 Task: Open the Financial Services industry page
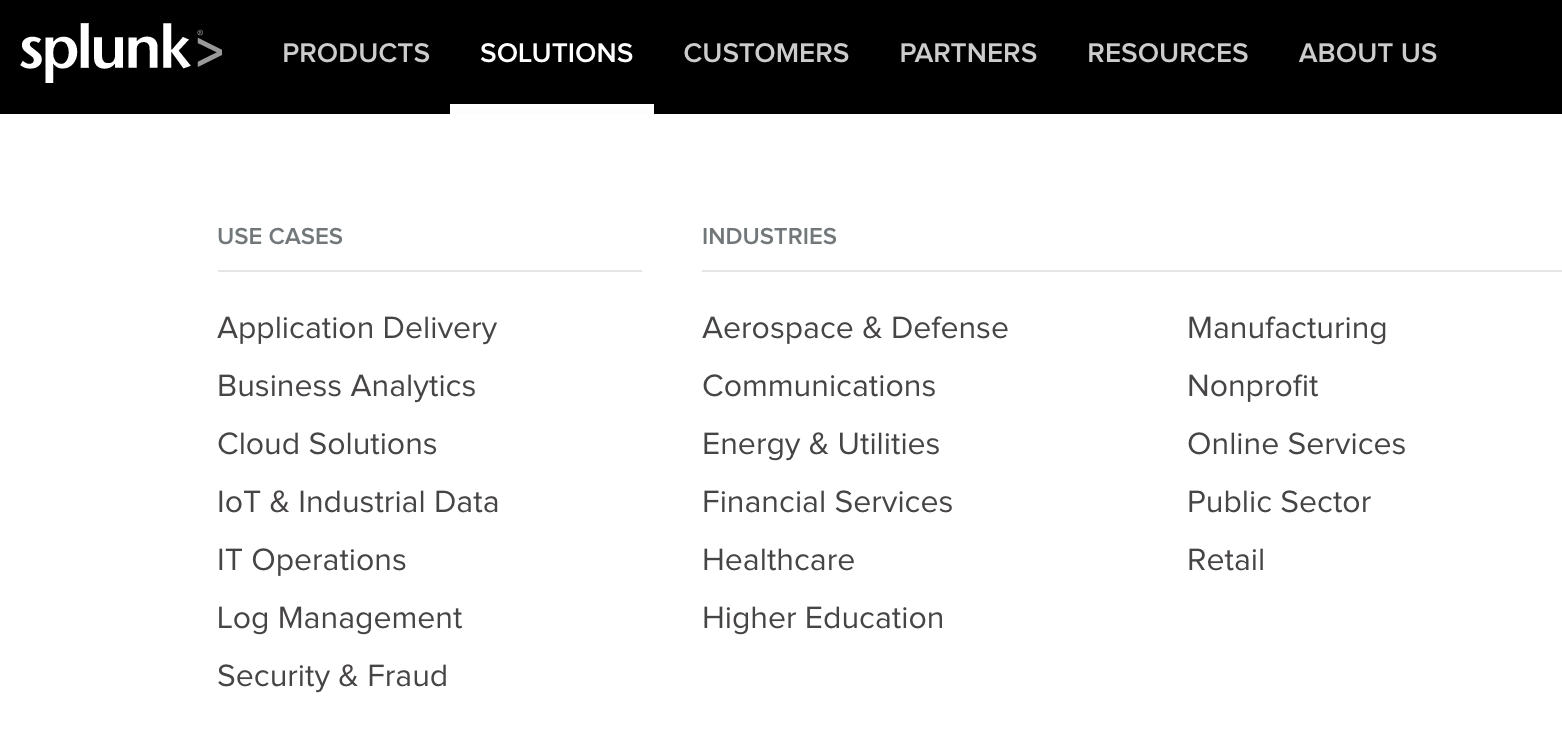tap(827, 501)
